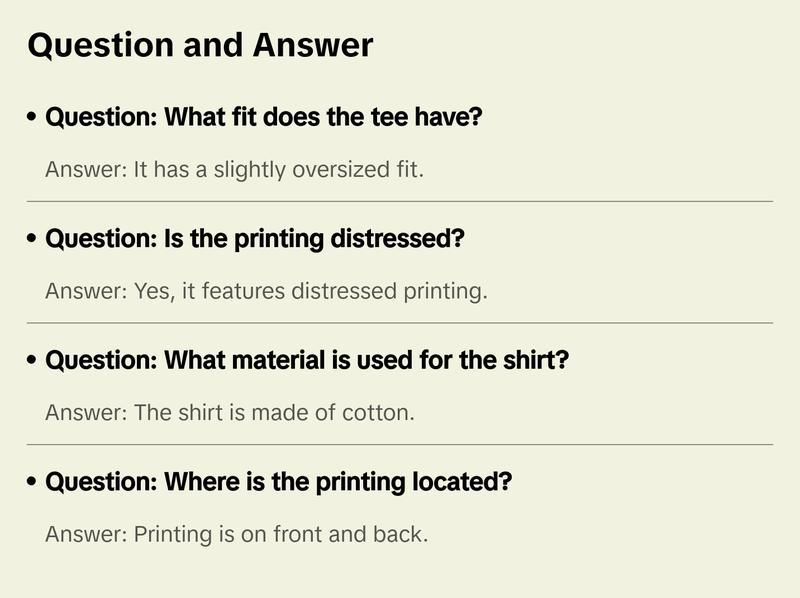Click the answer "Printing is on front and back."

coord(236,535)
